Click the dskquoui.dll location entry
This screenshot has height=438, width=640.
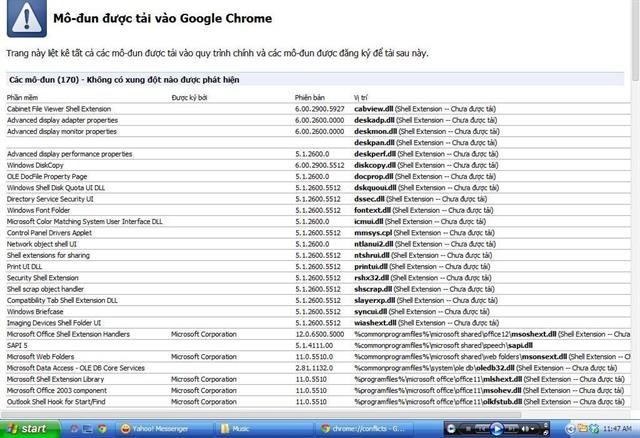(x=426, y=188)
